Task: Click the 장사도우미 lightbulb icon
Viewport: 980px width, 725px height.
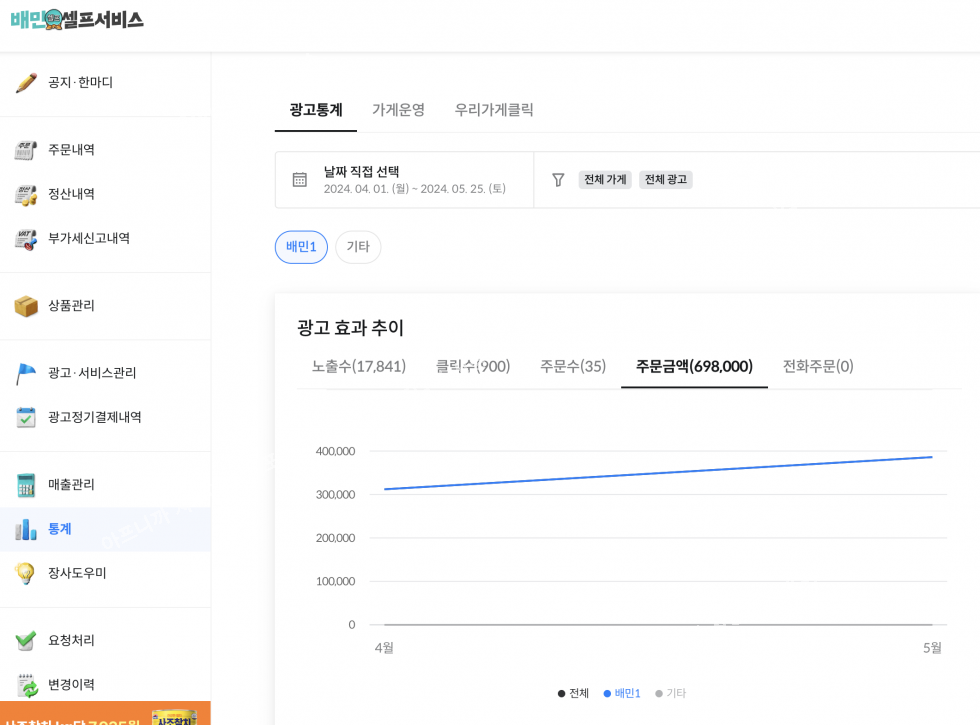Action: 26,573
